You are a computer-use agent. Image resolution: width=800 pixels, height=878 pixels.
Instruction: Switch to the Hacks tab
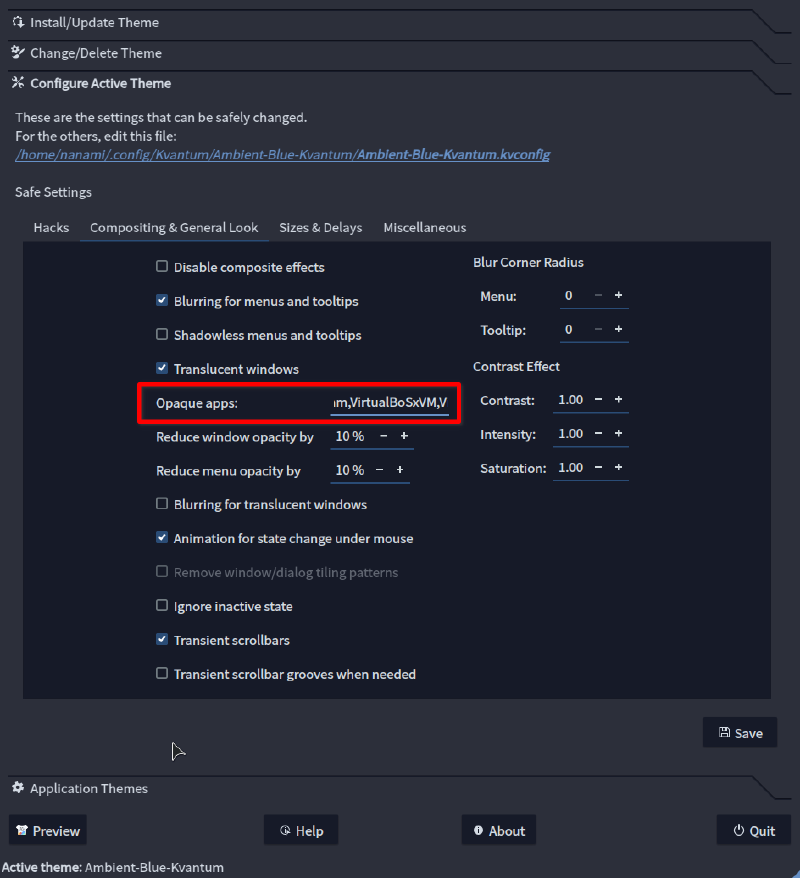tap(51, 227)
